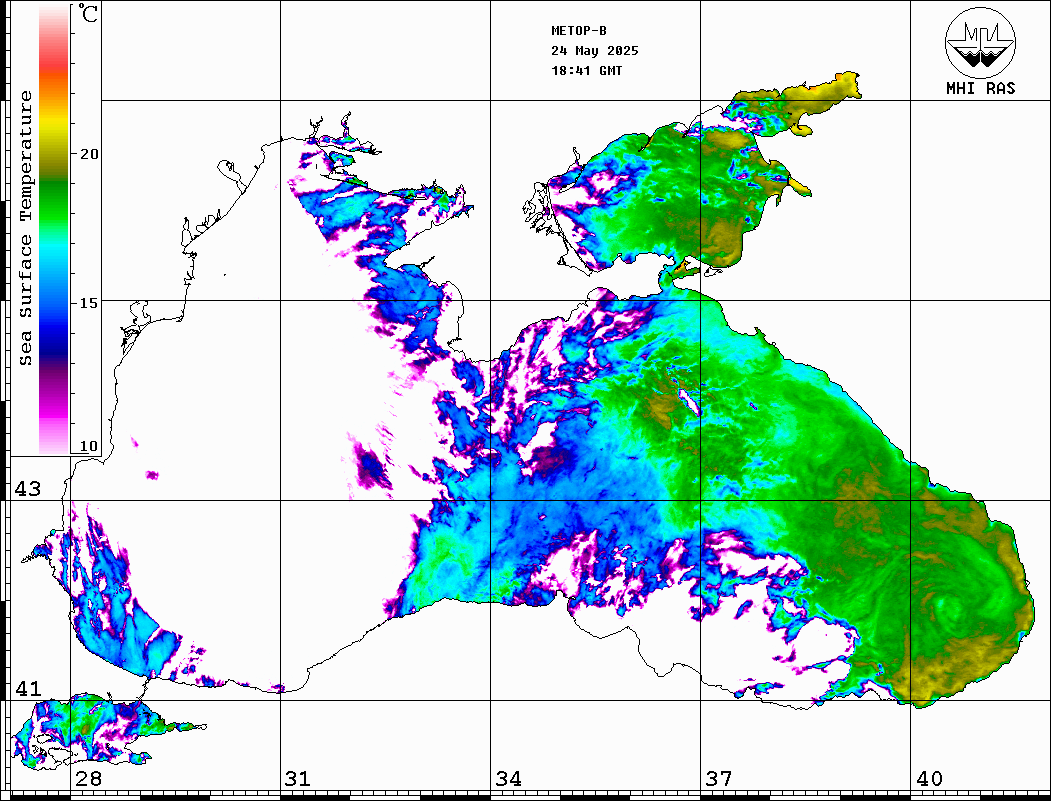Click longitude label '31'

point(298,779)
